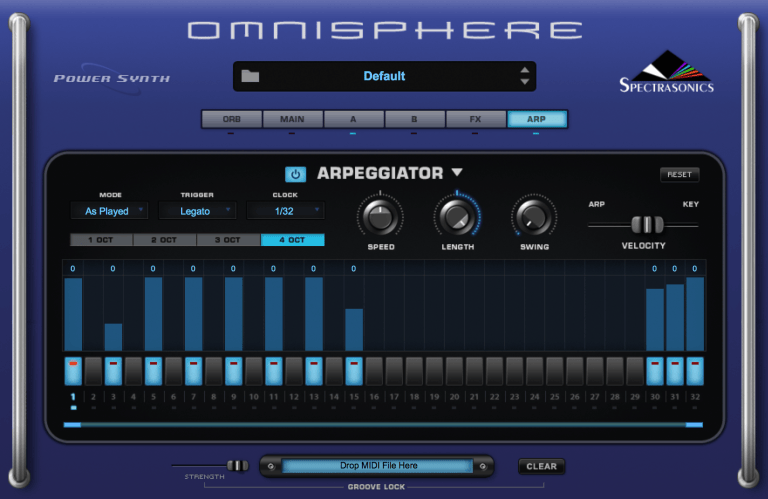This screenshot has width=768, height=499.
Task: Click the step 15 velocity bar
Action: (354, 330)
